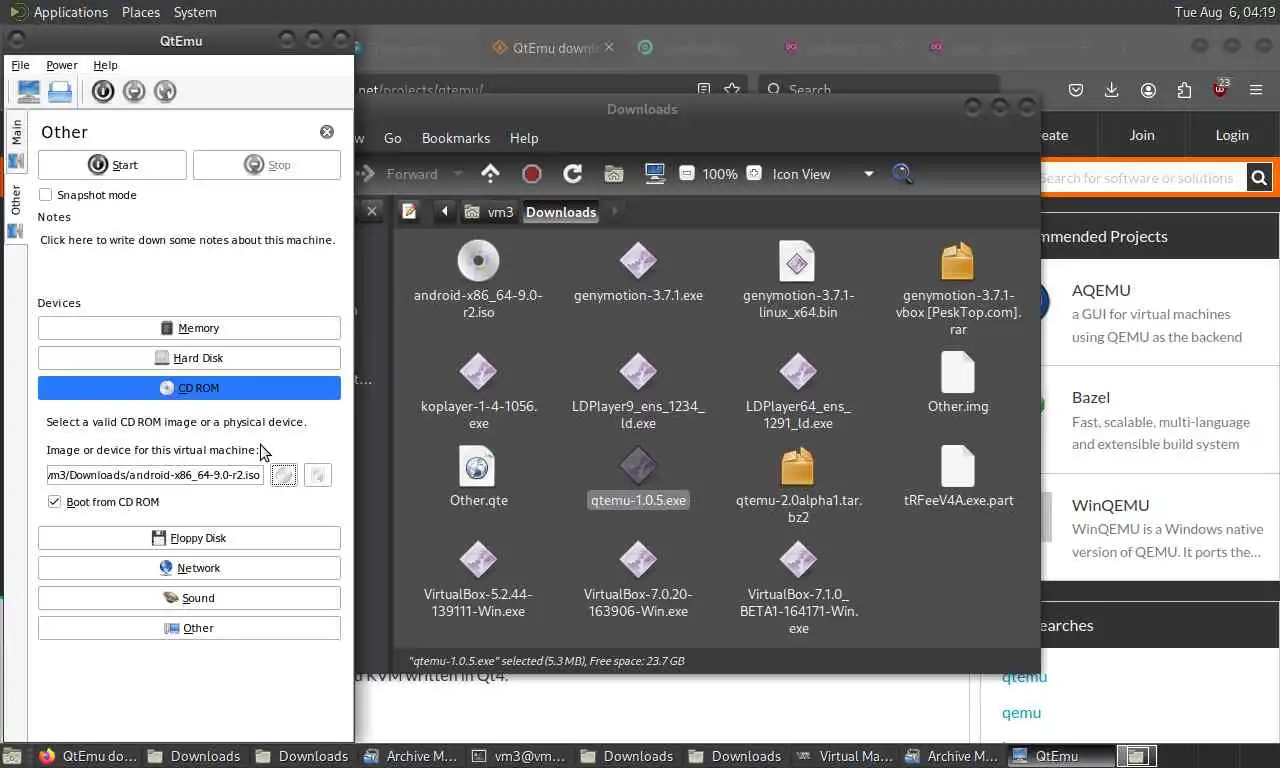Select the genymotion vbox PeskTop rar archive
The image size is (1280, 768).
(x=958, y=288)
